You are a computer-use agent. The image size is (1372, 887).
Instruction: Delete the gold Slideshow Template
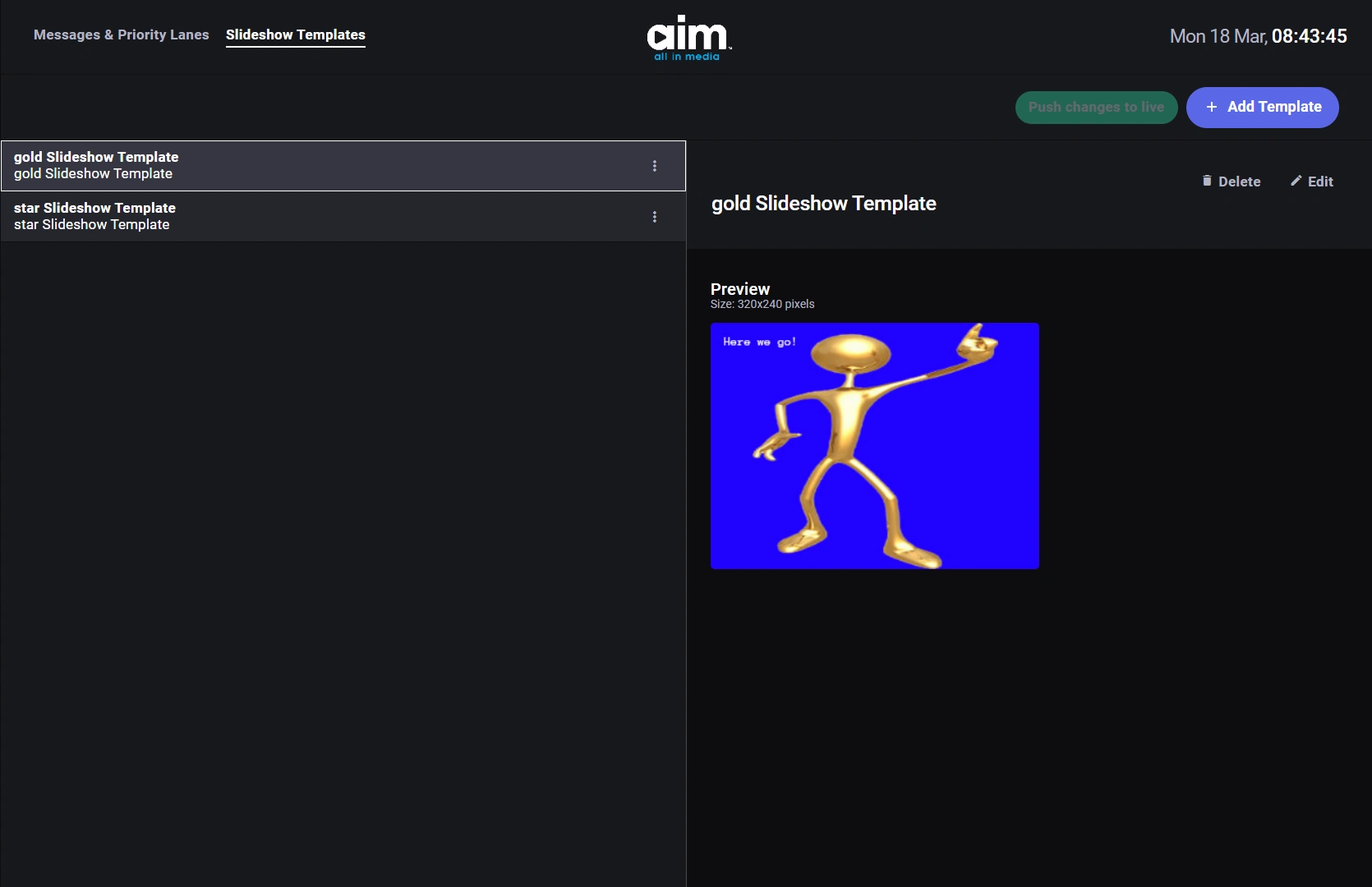(1231, 182)
